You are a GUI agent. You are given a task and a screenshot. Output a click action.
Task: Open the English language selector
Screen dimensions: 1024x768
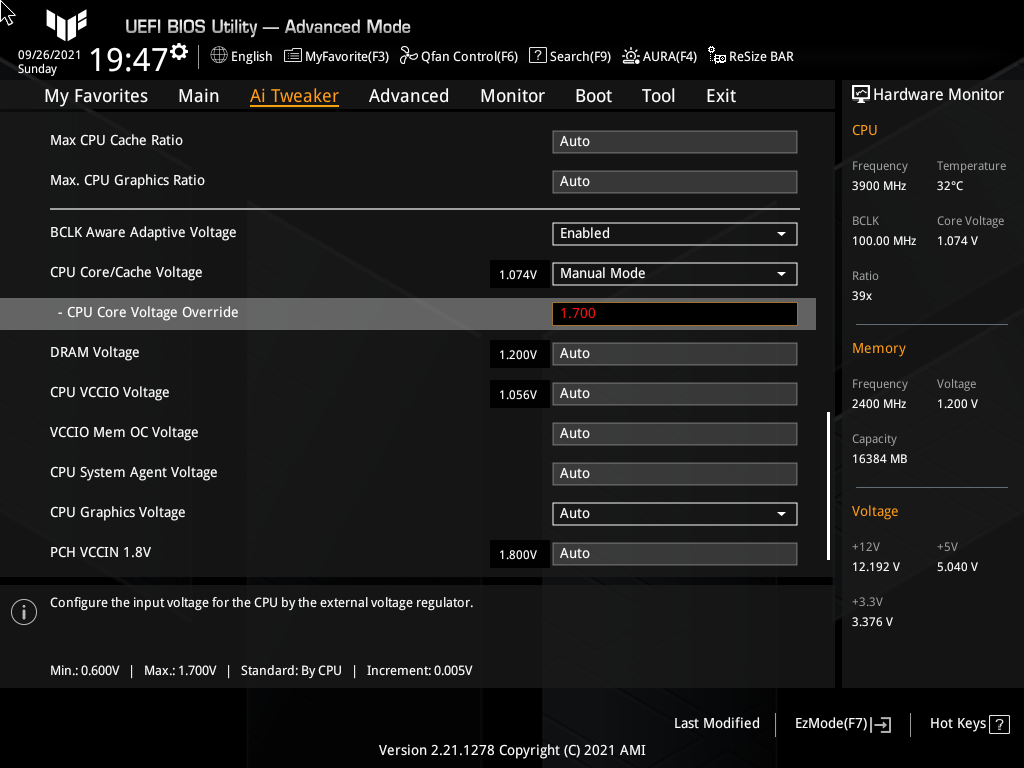241,57
